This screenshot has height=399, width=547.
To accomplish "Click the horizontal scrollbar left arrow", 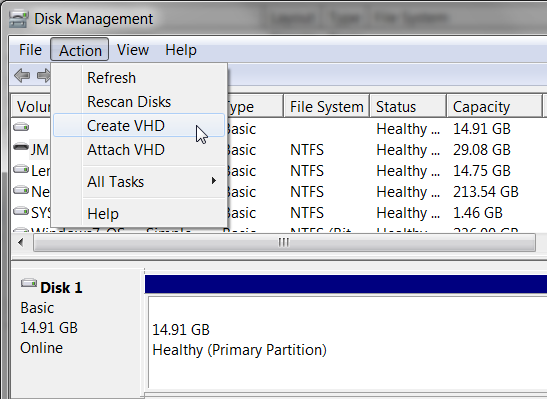I will pos(21,242).
